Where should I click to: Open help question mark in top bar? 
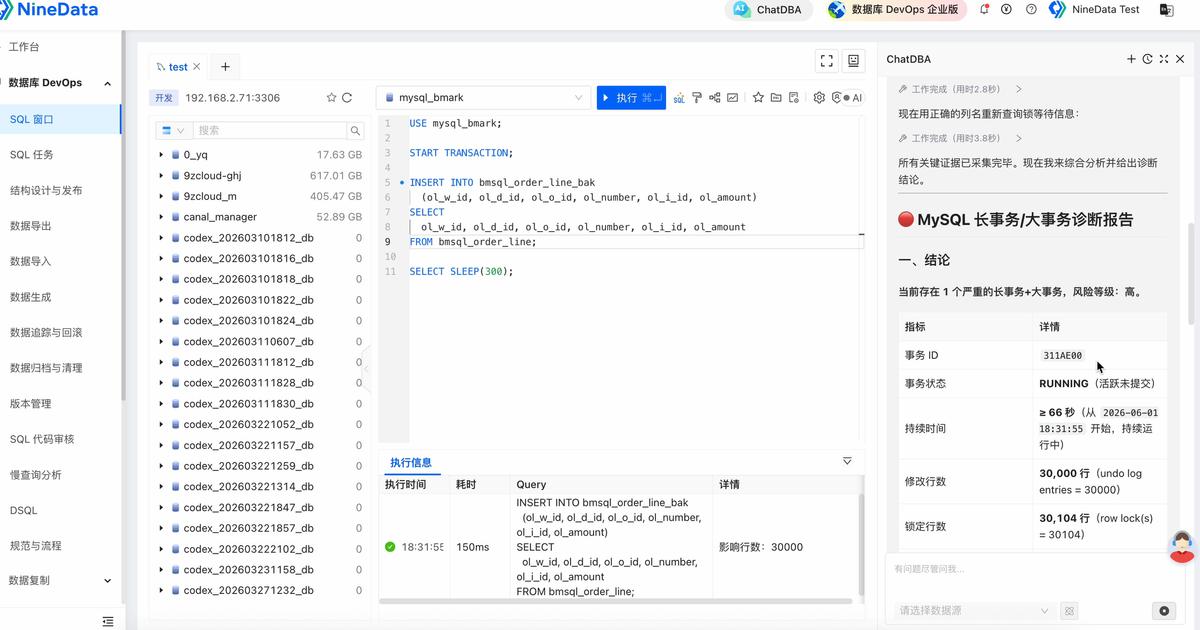tap(1031, 9)
